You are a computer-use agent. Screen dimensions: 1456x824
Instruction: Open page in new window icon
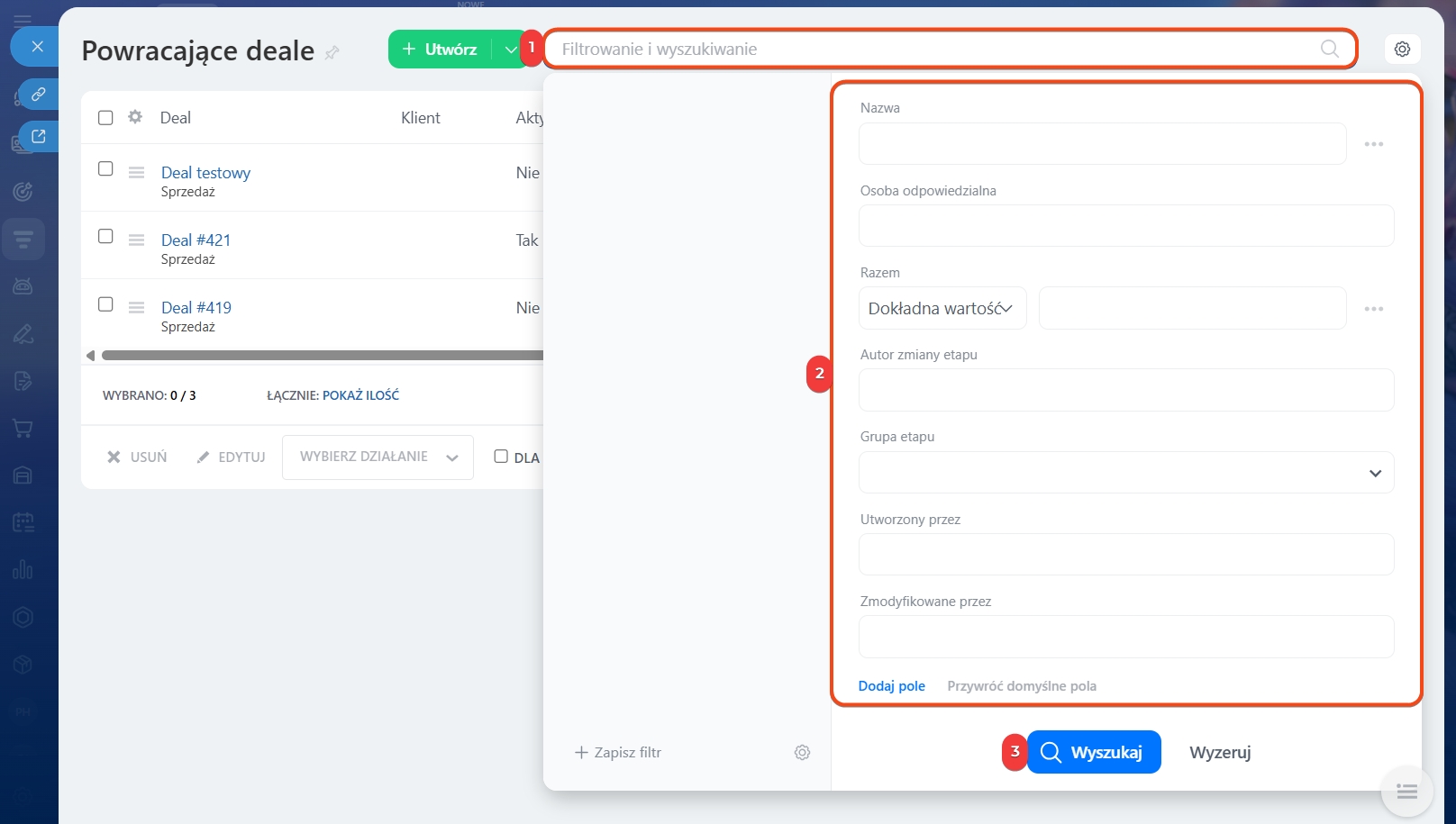tap(39, 136)
